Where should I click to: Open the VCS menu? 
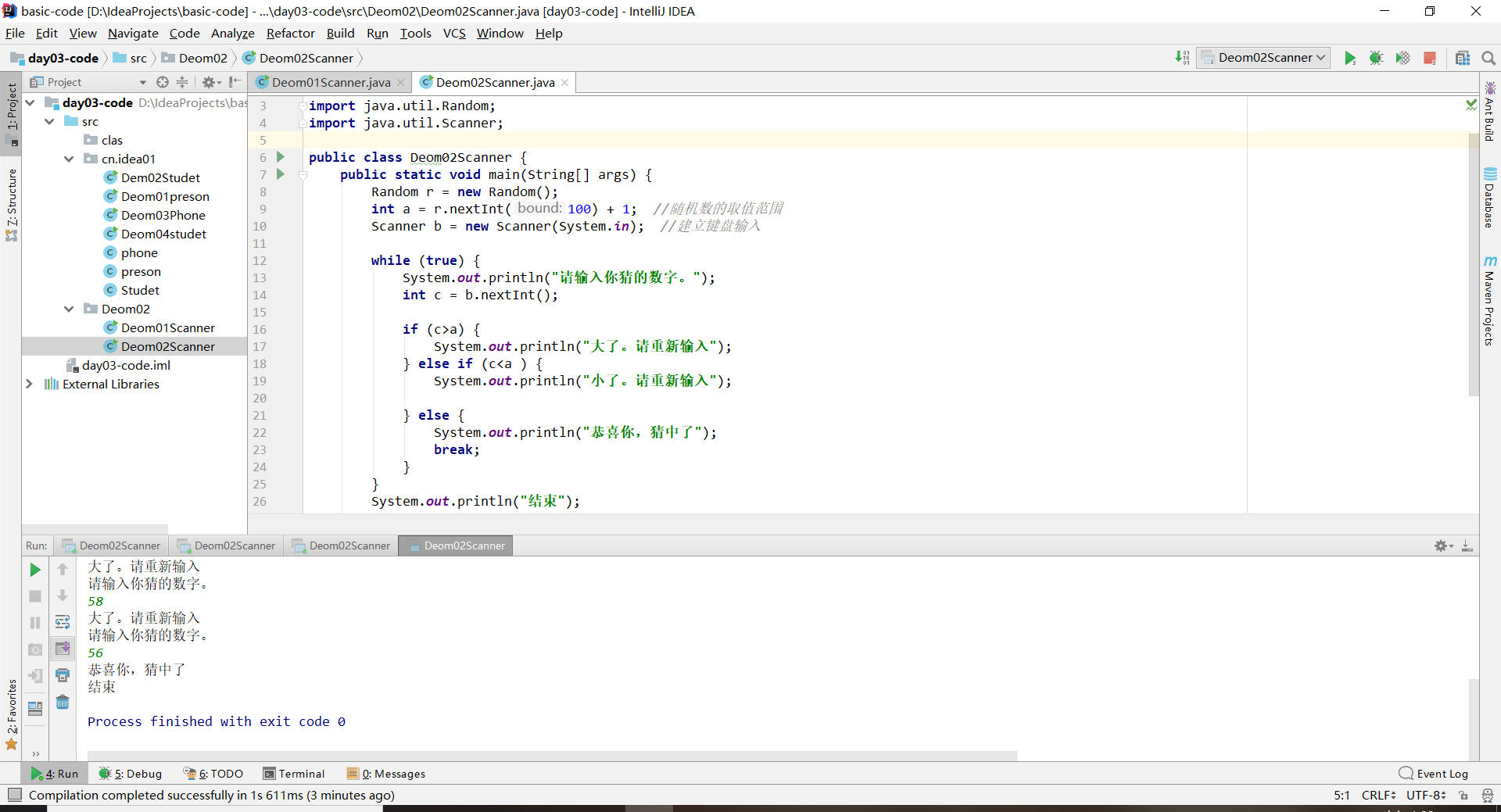tap(453, 33)
